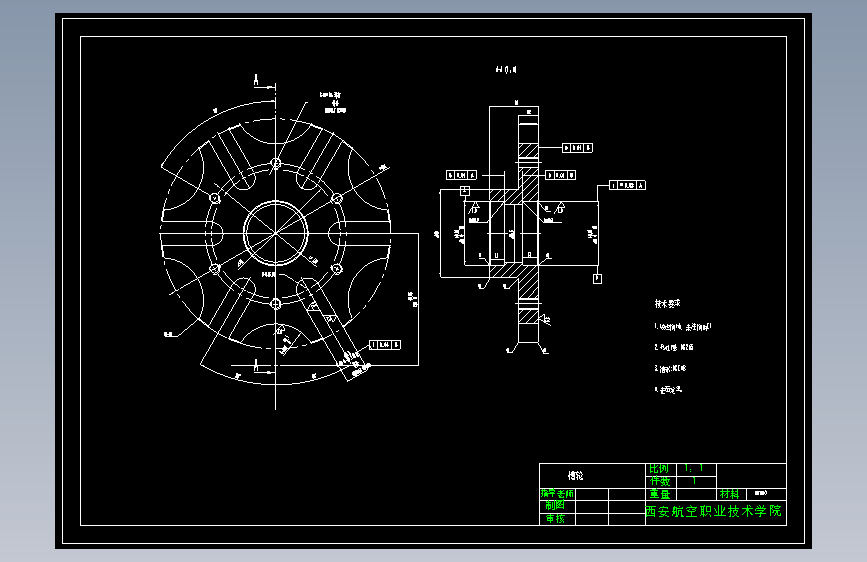
Task: Click technical requirement line number 4
Action: click(x=668, y=389)
